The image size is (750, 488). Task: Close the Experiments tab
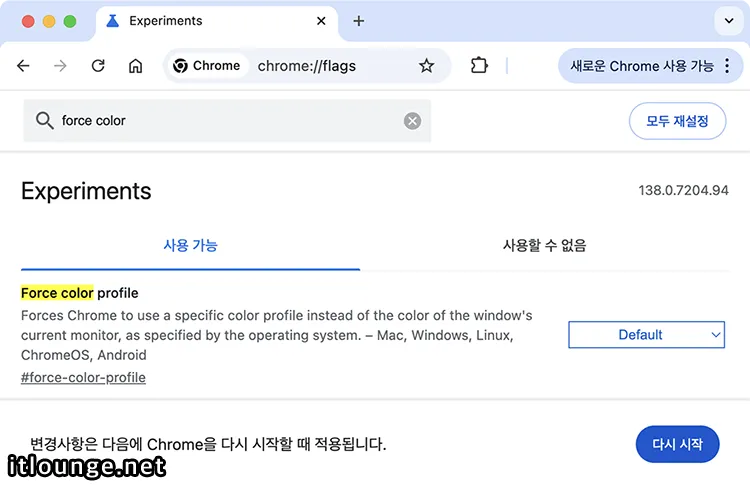pos(321,21)
